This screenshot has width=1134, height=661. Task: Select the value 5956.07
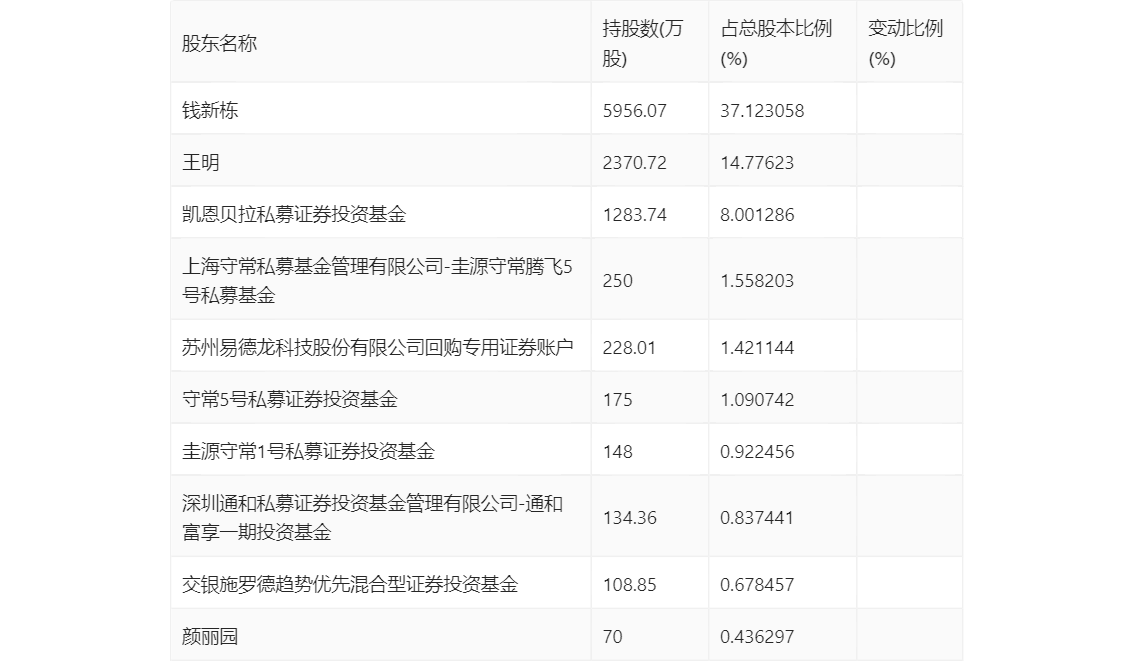tap(634, 111)
